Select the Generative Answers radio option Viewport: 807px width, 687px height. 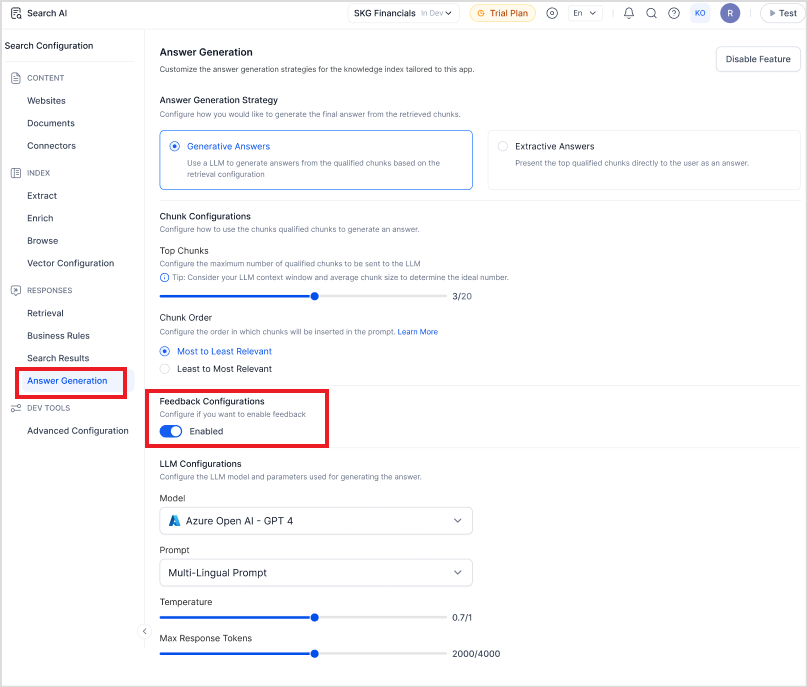point(175,146)
